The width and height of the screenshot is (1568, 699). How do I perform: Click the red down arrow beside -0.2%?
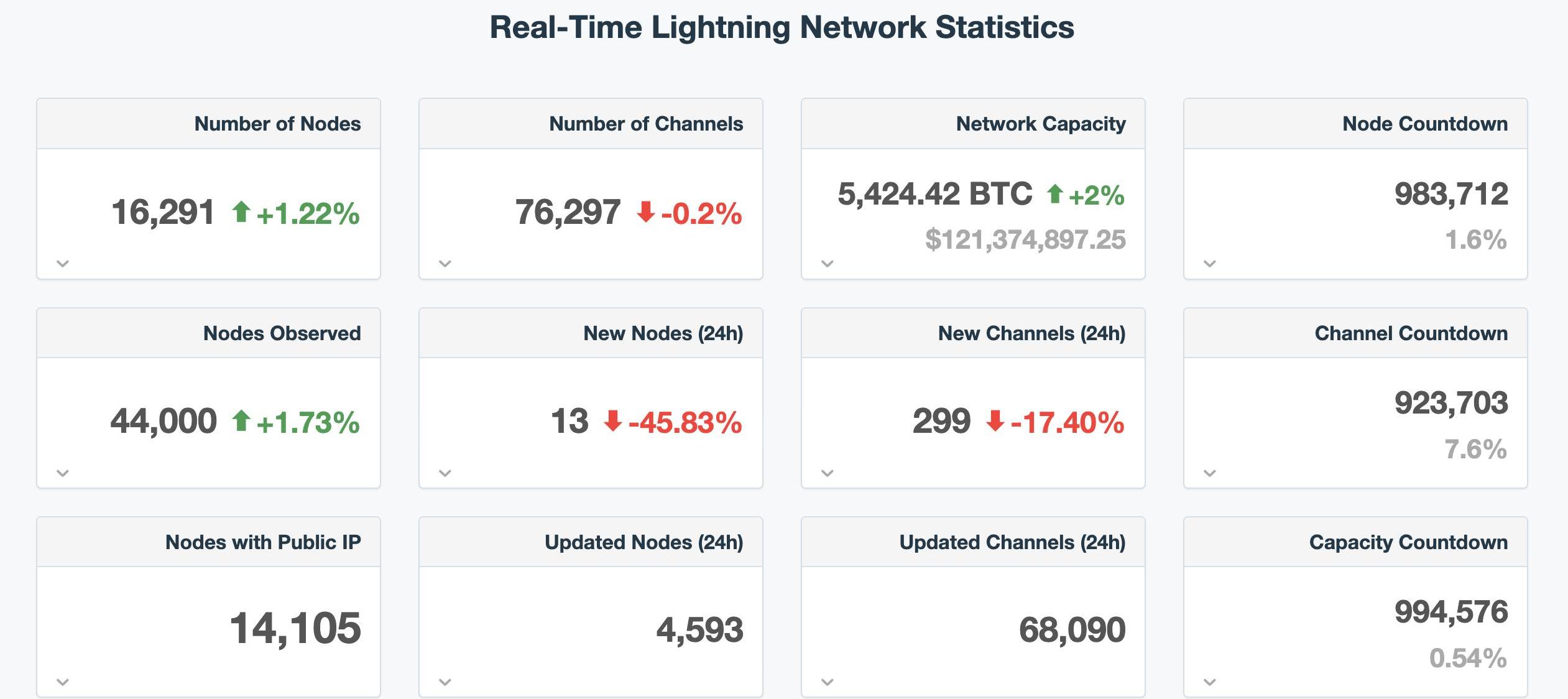646,212
